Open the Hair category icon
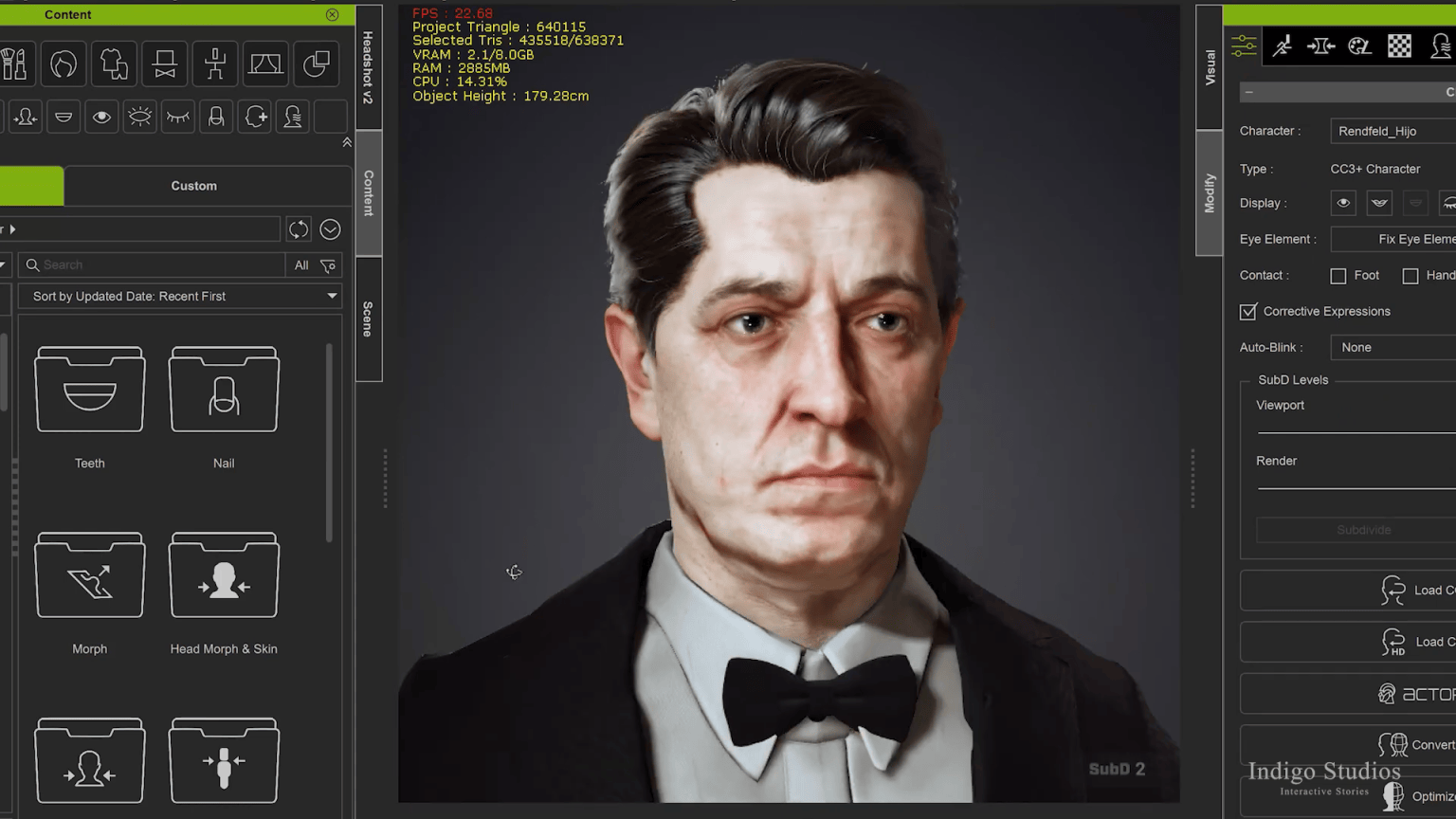 click(x=64, y=64)
